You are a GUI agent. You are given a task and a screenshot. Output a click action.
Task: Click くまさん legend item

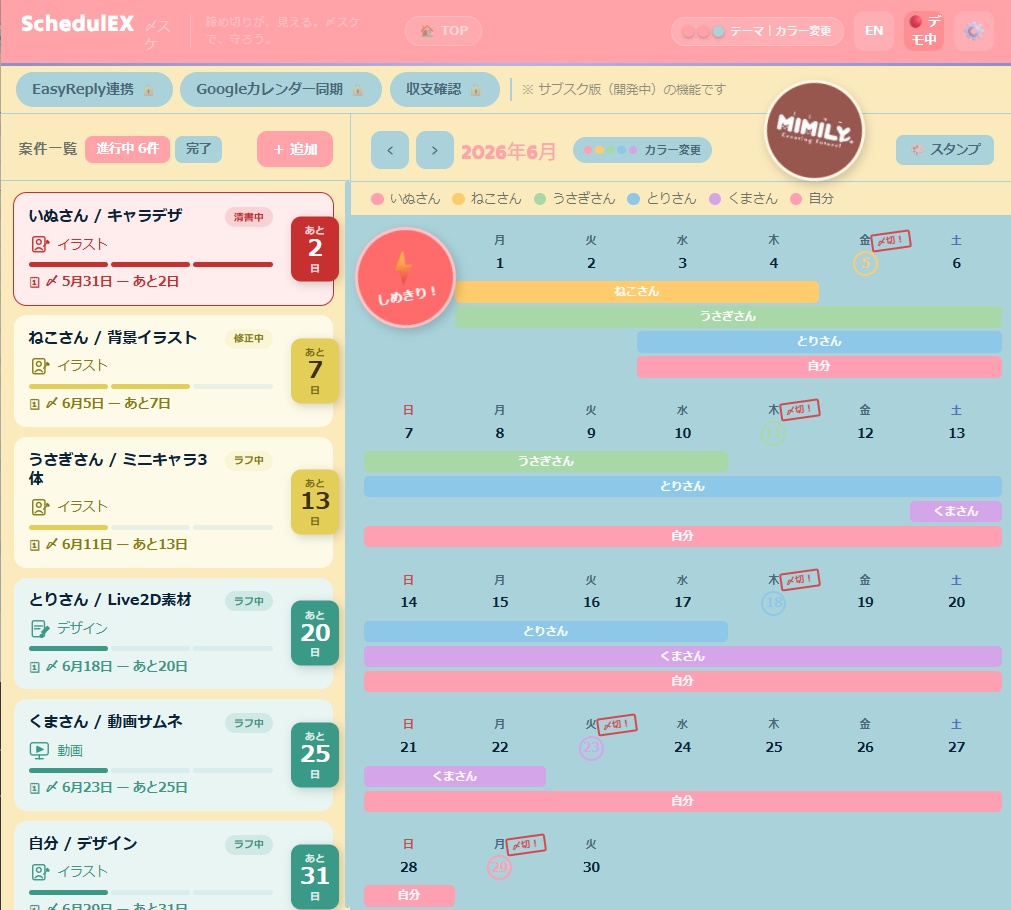743,199
